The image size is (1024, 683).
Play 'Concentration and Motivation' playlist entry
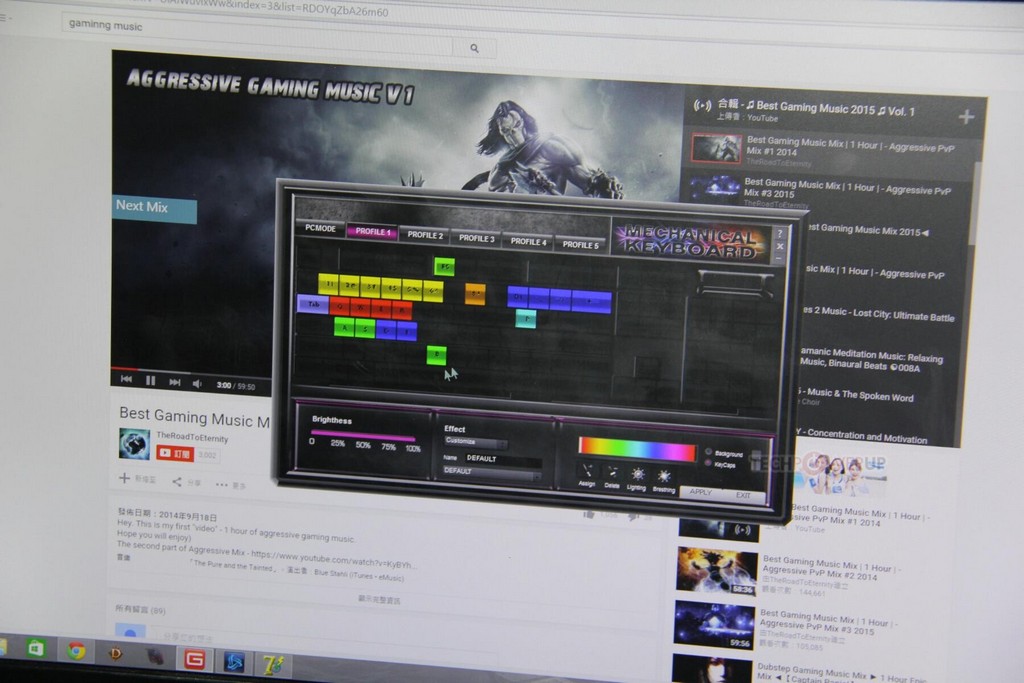pos(862,436)
